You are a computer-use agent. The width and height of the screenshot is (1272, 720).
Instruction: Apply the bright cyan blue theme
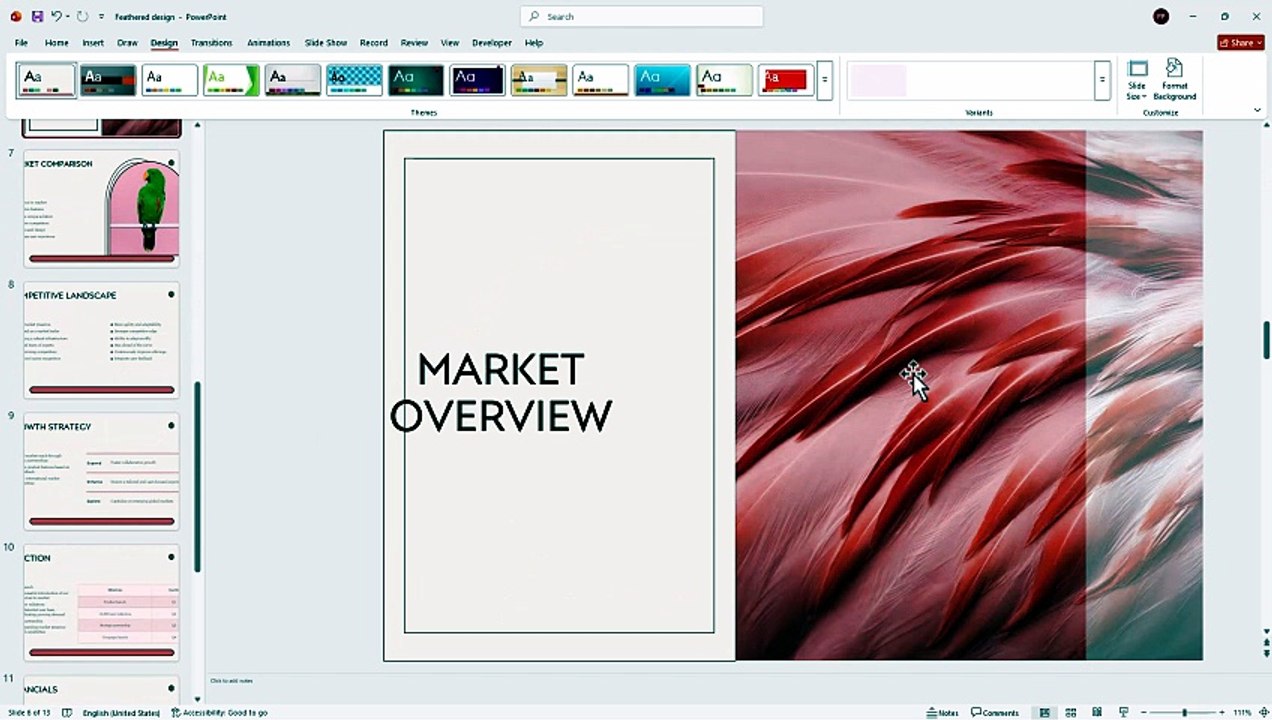click(662, 80)
